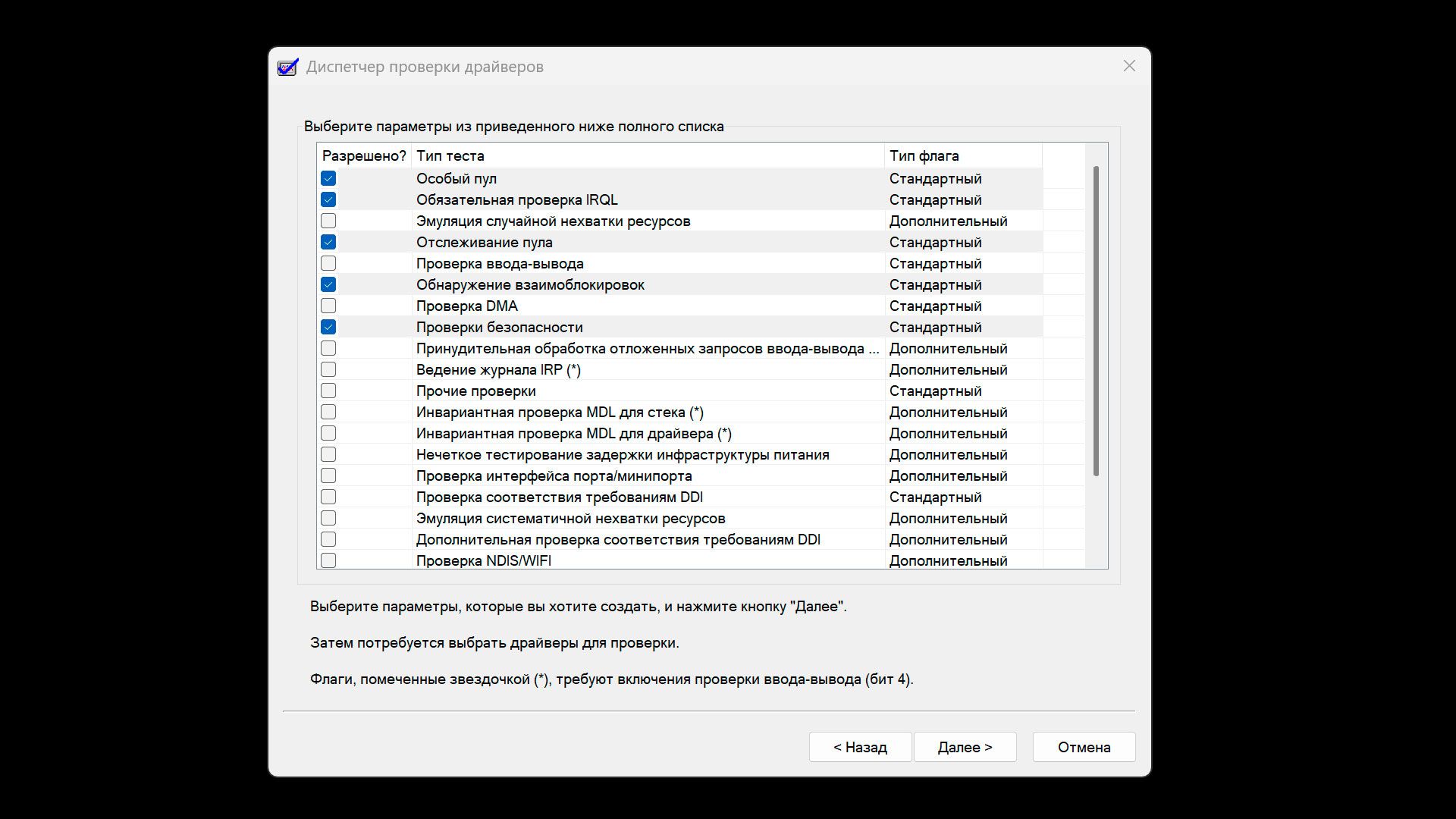
Task: Enable Инвариантная проверка MDL для драйвера checkbox
Action: click(x=328, y=433)
